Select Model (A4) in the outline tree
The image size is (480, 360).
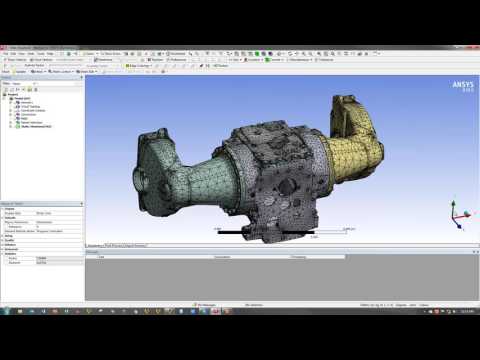[x=23, y=99]
